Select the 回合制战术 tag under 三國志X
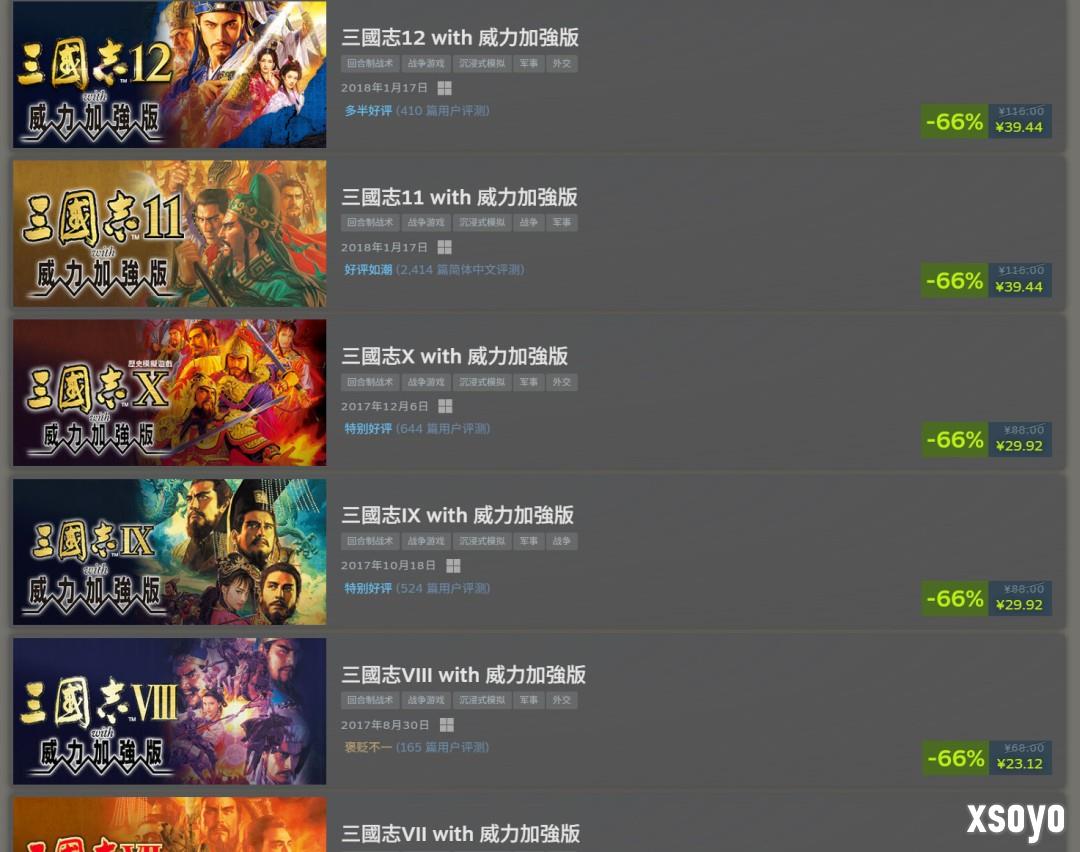The image size is (1080, 852). coord(370,382)
